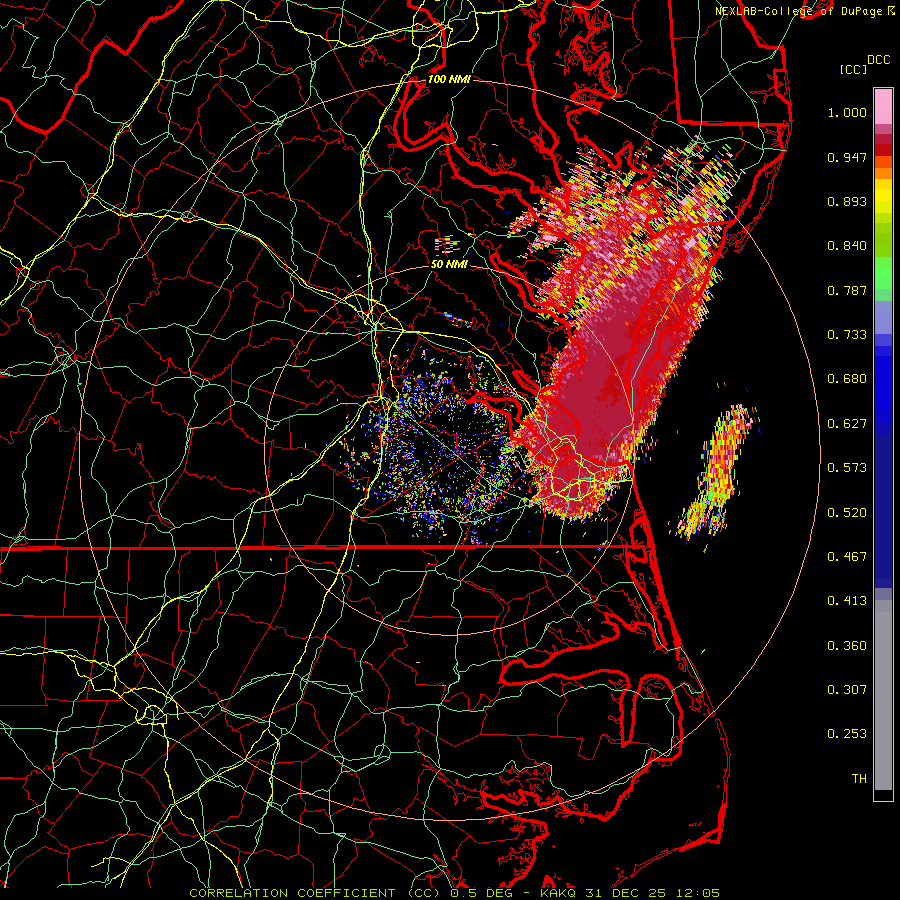Viewport: 900px width, 900px height.
Task: Click the DCC legend heading
Action: coord(878,60)
